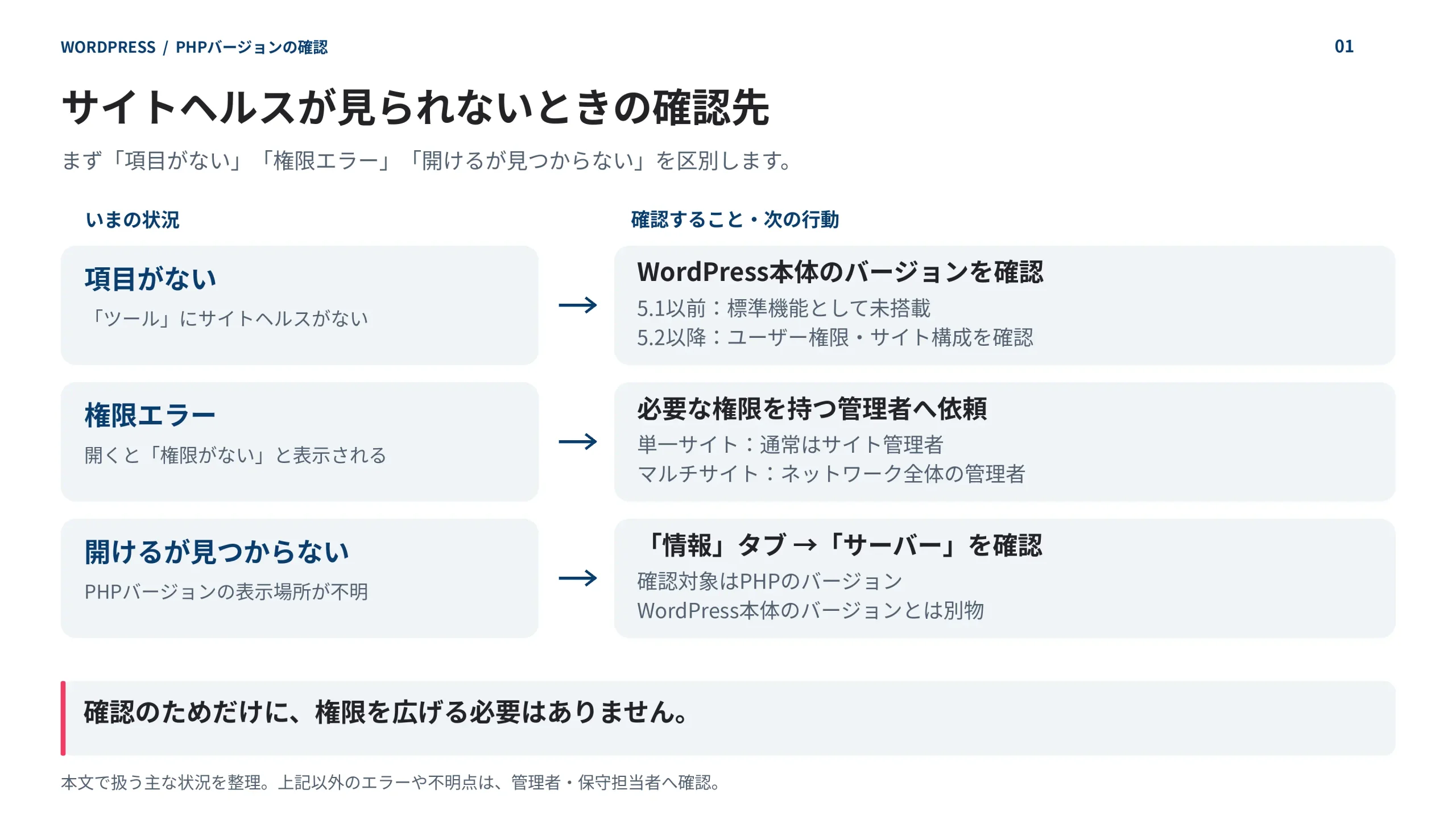The image size is (1456, 819).
Task: Click the heading WordPress本体のバージョンを確認
Action: pos(840,272)
